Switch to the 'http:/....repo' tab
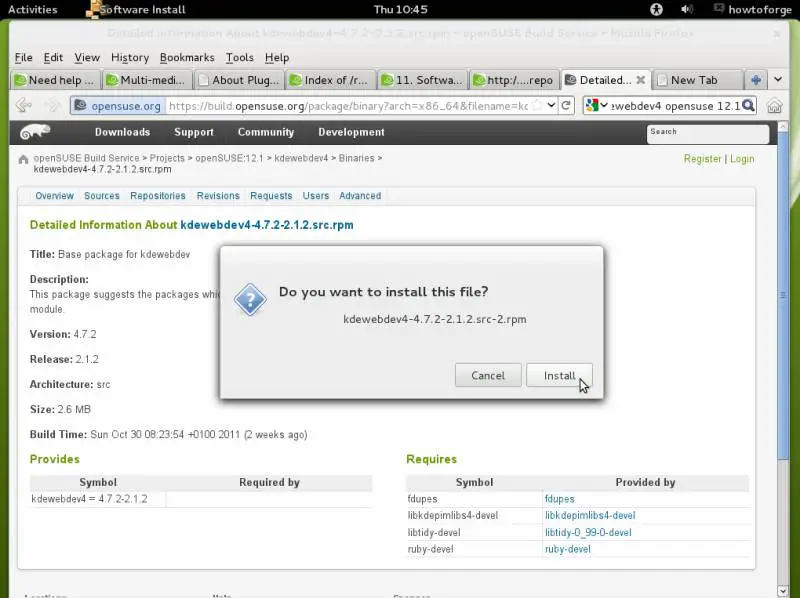This screenshot has width=800, height=598. (x=514, y=80)
